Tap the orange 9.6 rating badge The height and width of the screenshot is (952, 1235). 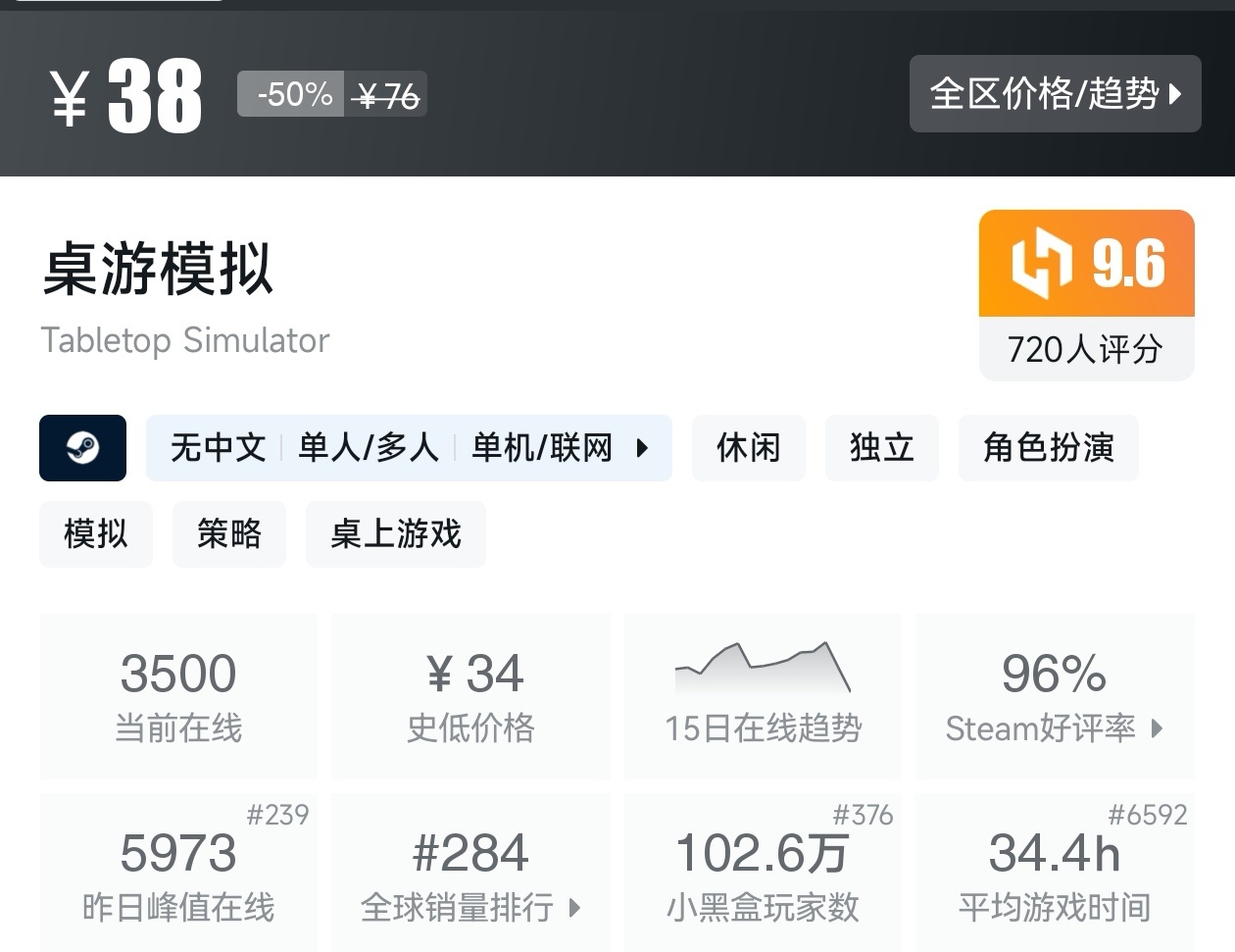pos(1086,264)
